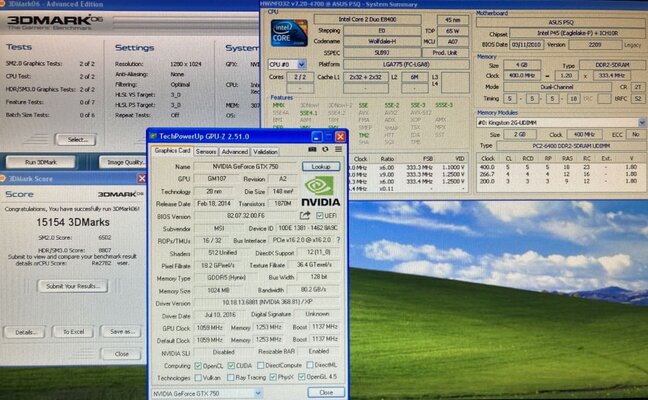Click the GM107 GPU field
Viewport: 648px width, 400px height.
tap(216, 179)
